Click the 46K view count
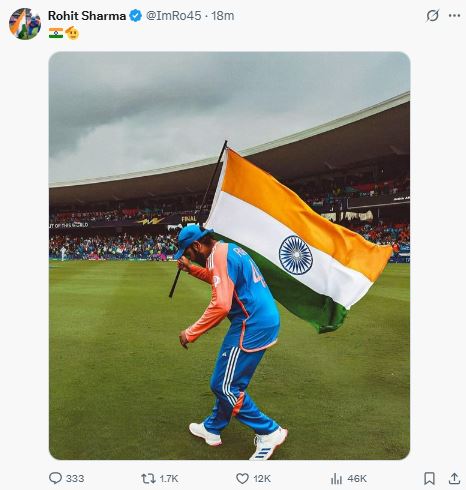The image size is (466, 490). point(357,479)
